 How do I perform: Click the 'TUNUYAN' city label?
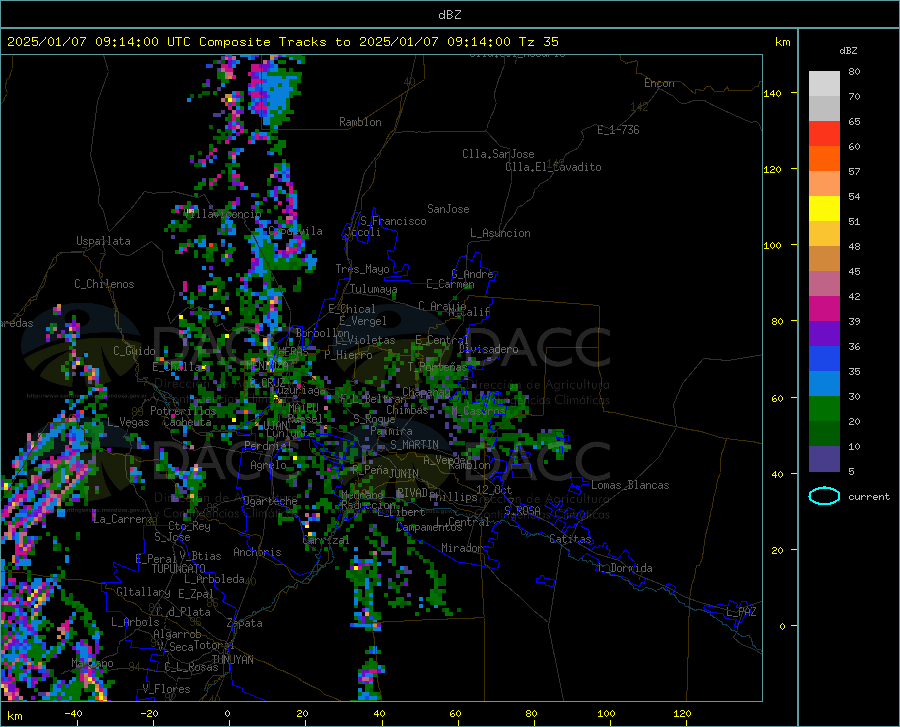232,660
